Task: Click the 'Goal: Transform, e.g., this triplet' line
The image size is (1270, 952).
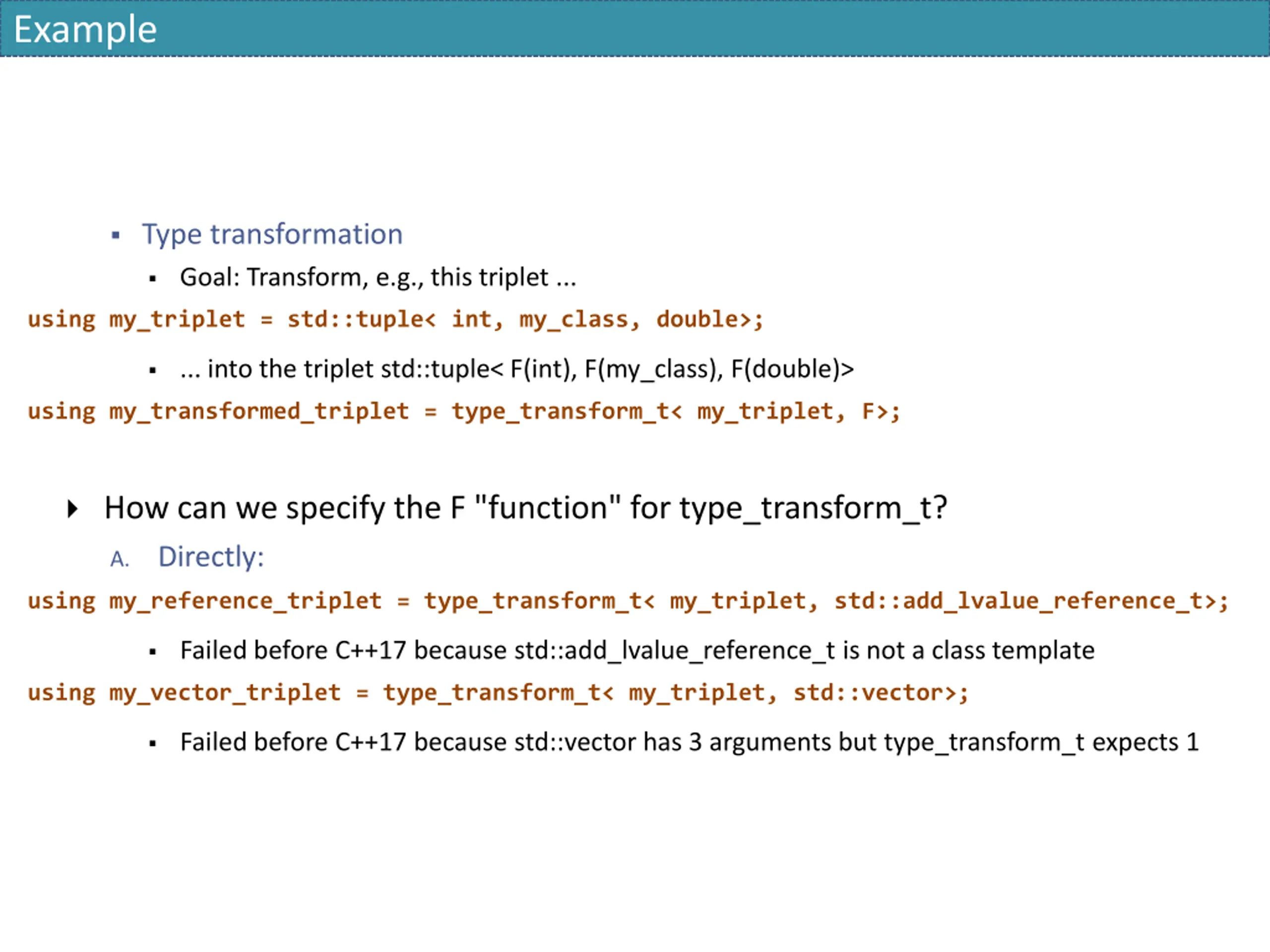Action: (378, 277)
